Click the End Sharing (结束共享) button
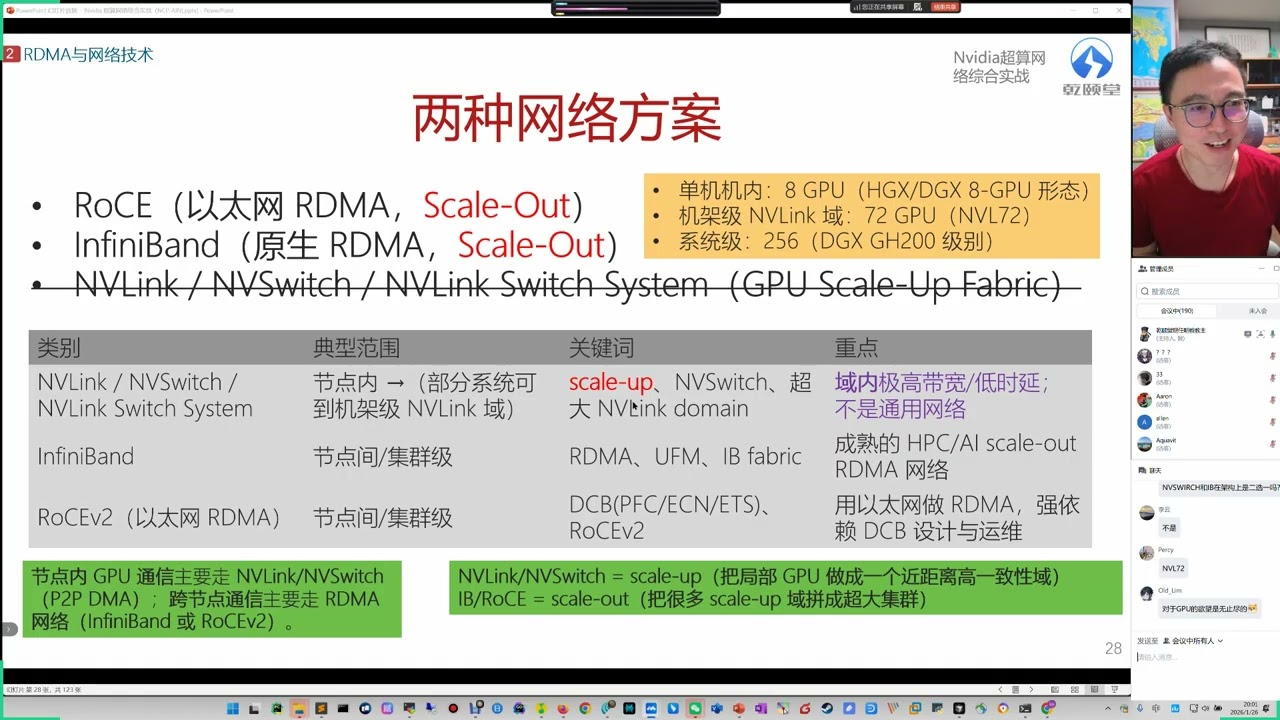The image size is (1280, 720). pyautogui.click(x=945, y=7)
